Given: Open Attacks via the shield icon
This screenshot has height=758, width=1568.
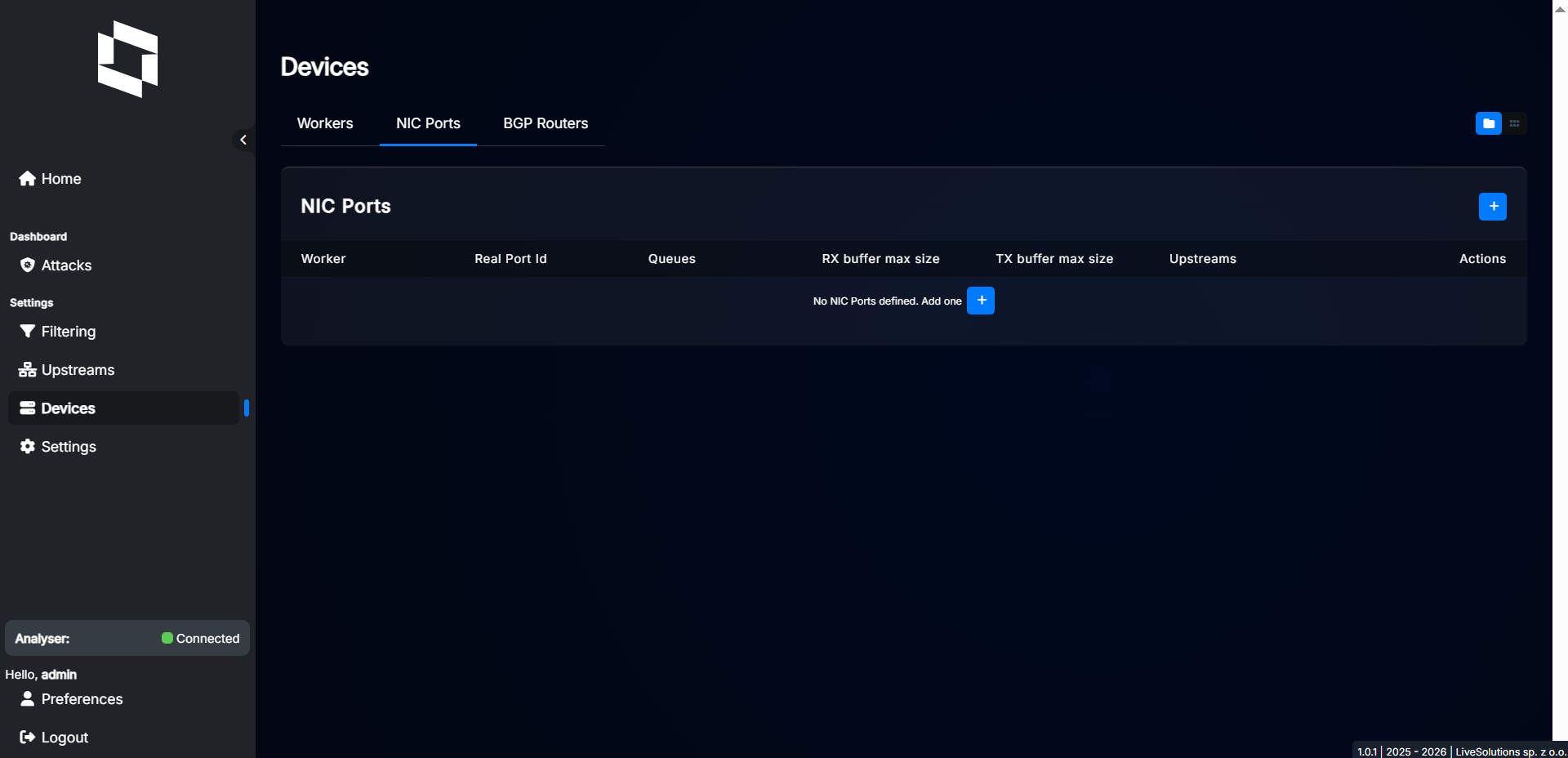Looking at the screenshot, I should 27,265.
